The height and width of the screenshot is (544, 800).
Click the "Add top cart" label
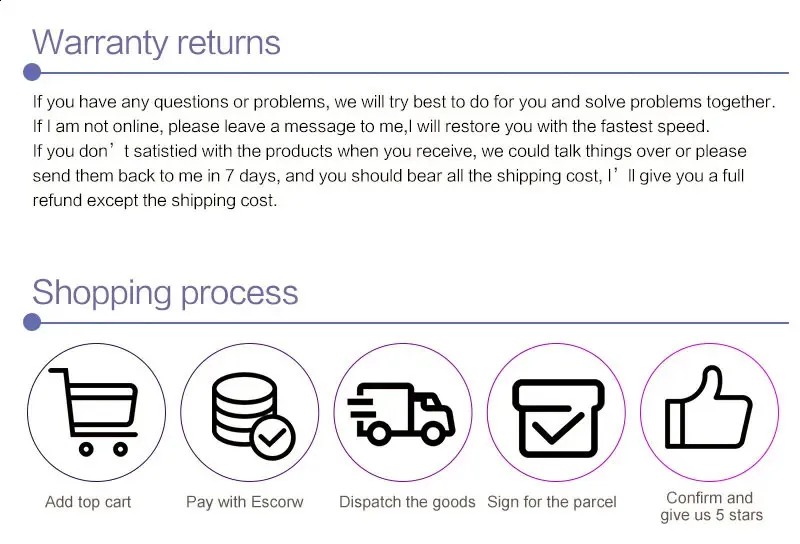point(88,502)
